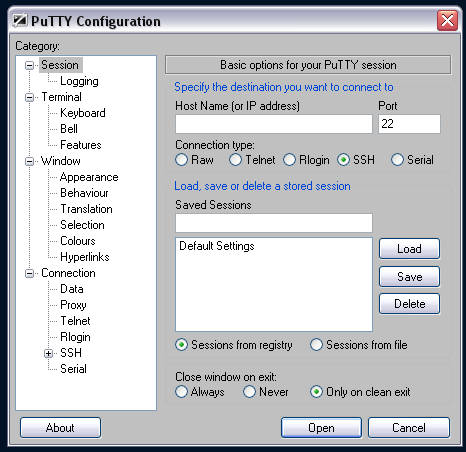Image resolution: width=466 pixels, height=452 pixels.
Task: Click the PuTTY icon in title bar
Action: pyautogui.click(x=20, y=21)
